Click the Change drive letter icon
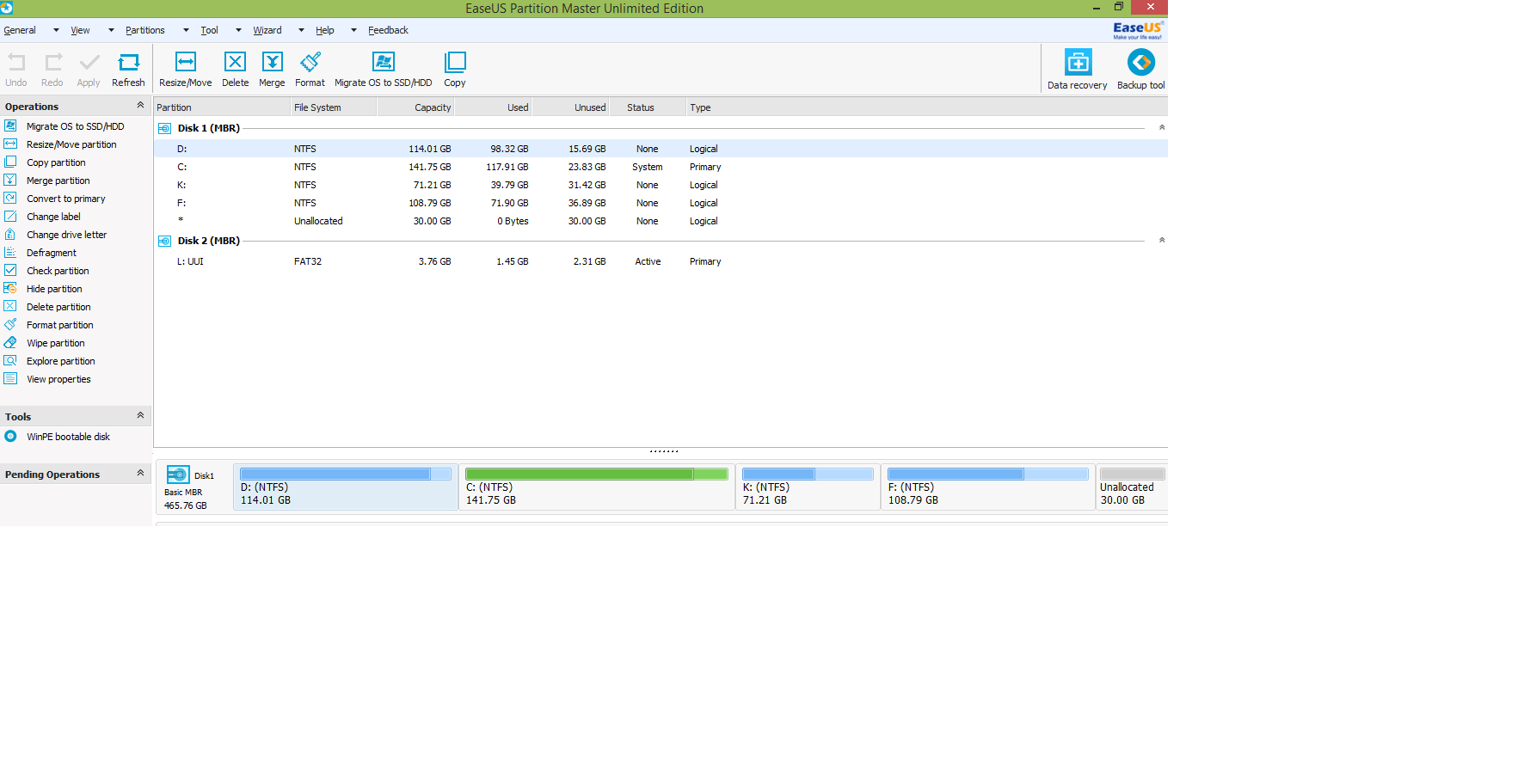 click(x=10, y=234)
